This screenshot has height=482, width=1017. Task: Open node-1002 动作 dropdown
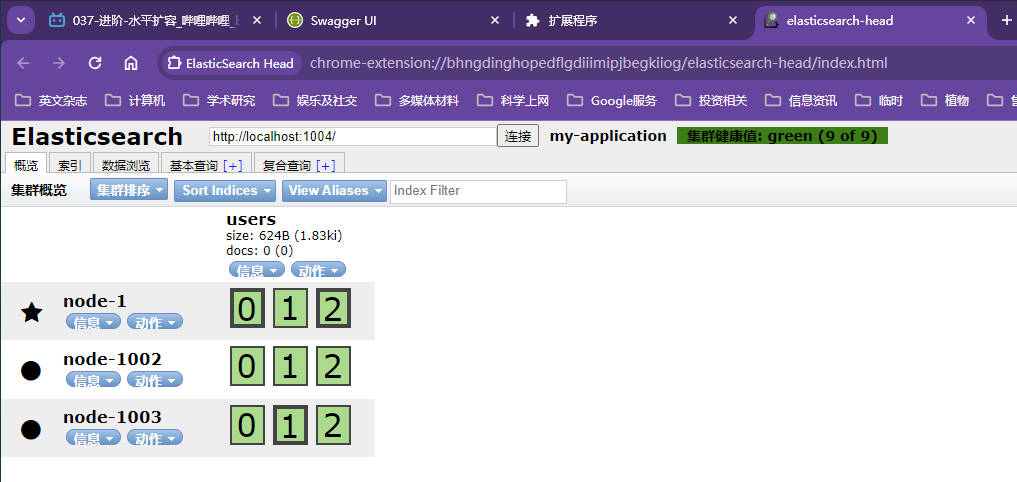click(x=154, y=380)
